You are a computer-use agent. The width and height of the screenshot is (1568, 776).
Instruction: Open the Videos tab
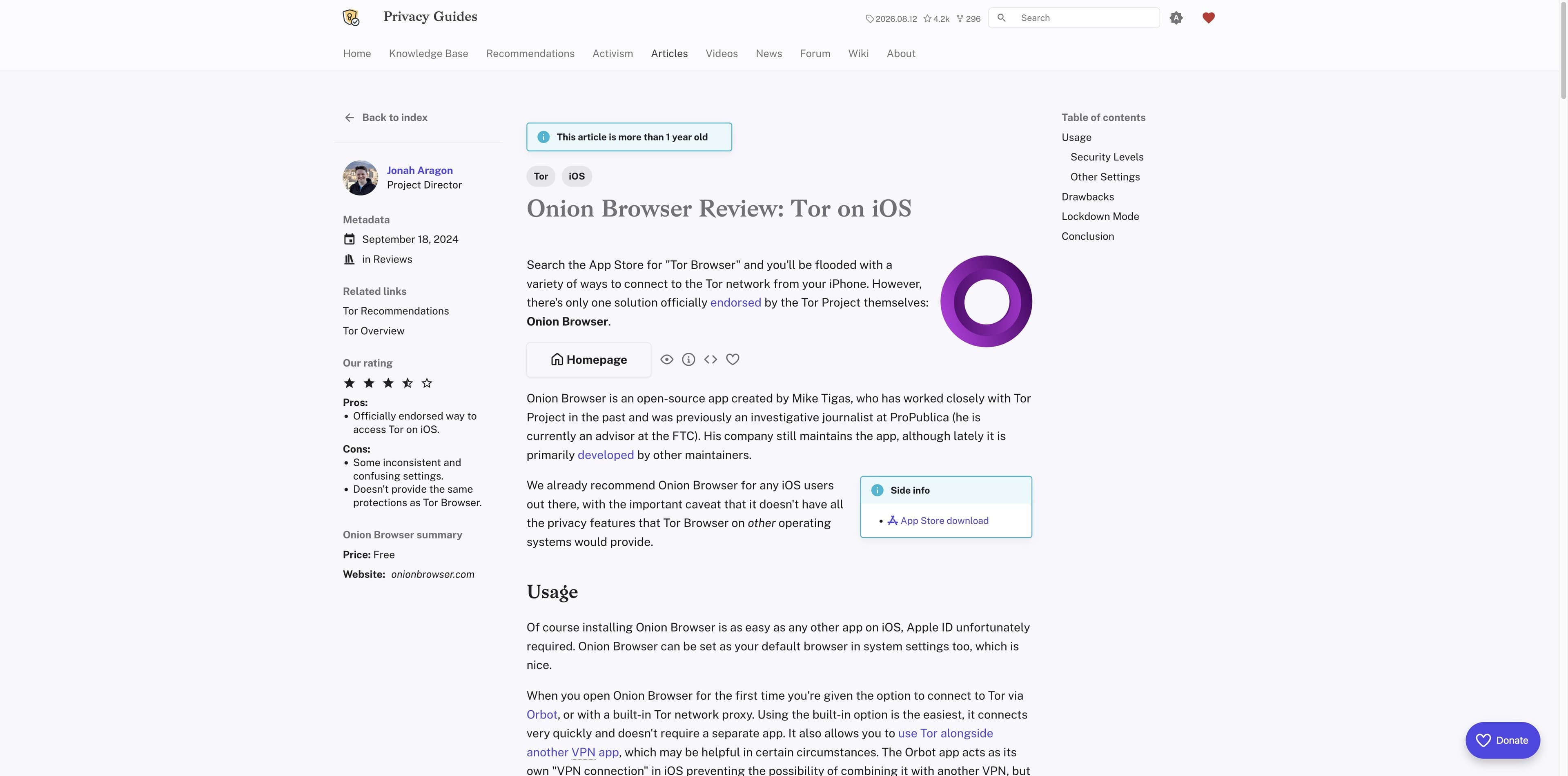click(x=721, y=53)
